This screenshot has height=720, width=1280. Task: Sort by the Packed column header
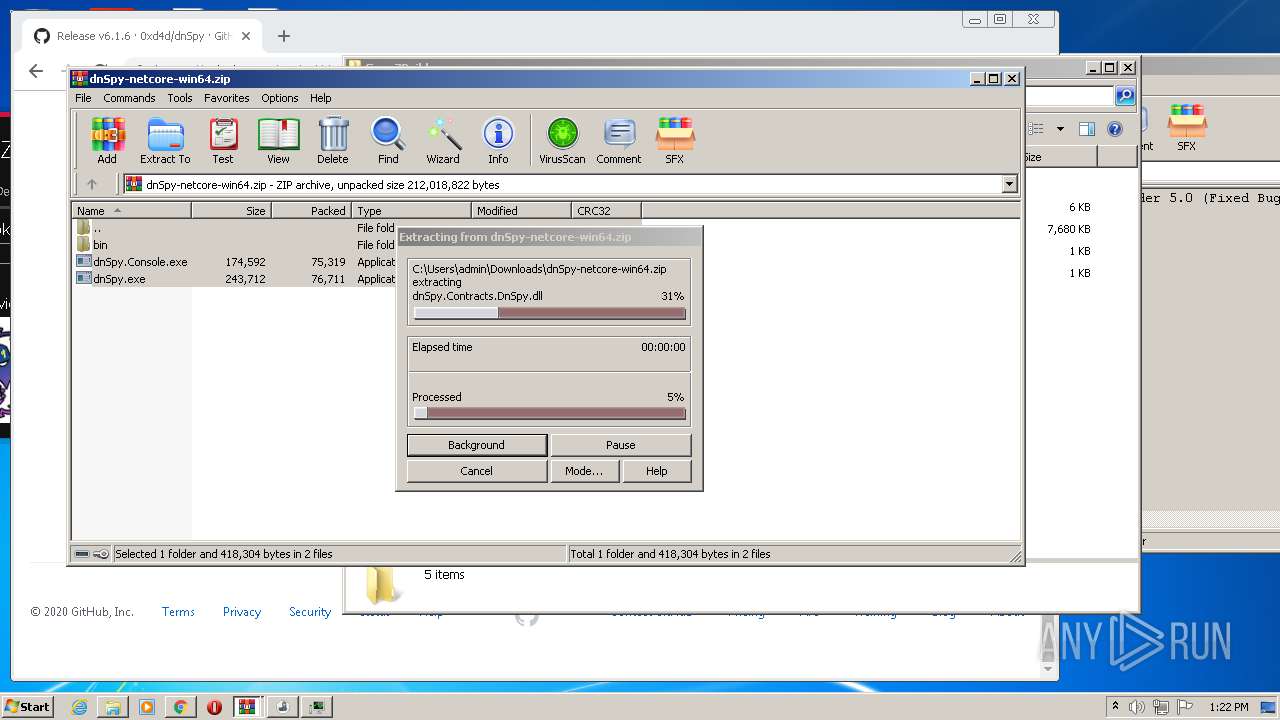click(x=311, y=210)
